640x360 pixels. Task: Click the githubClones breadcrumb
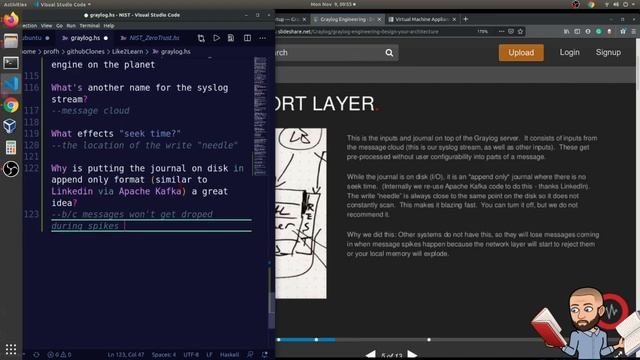pos(86,52)
